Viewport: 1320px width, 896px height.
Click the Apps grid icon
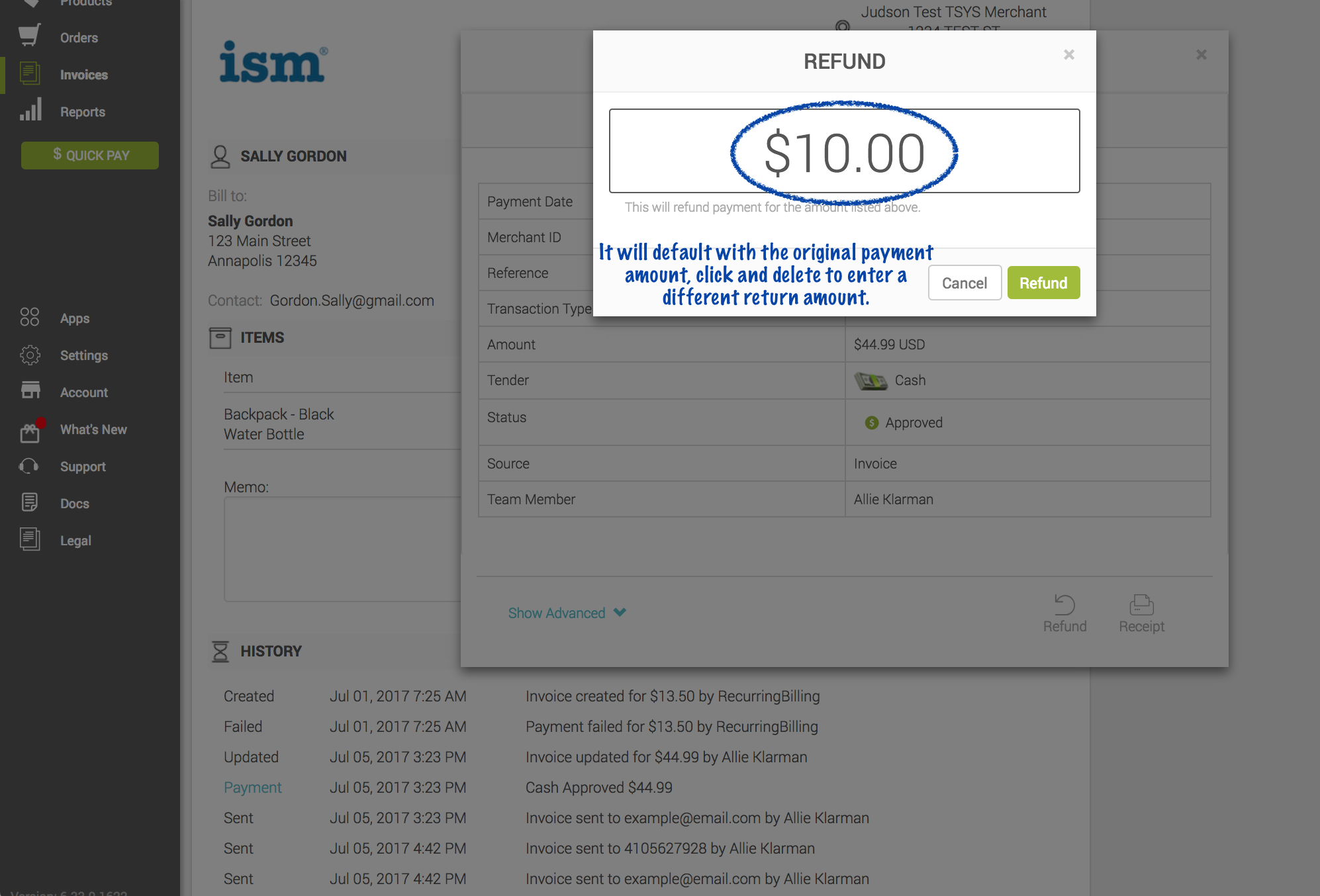30,317
